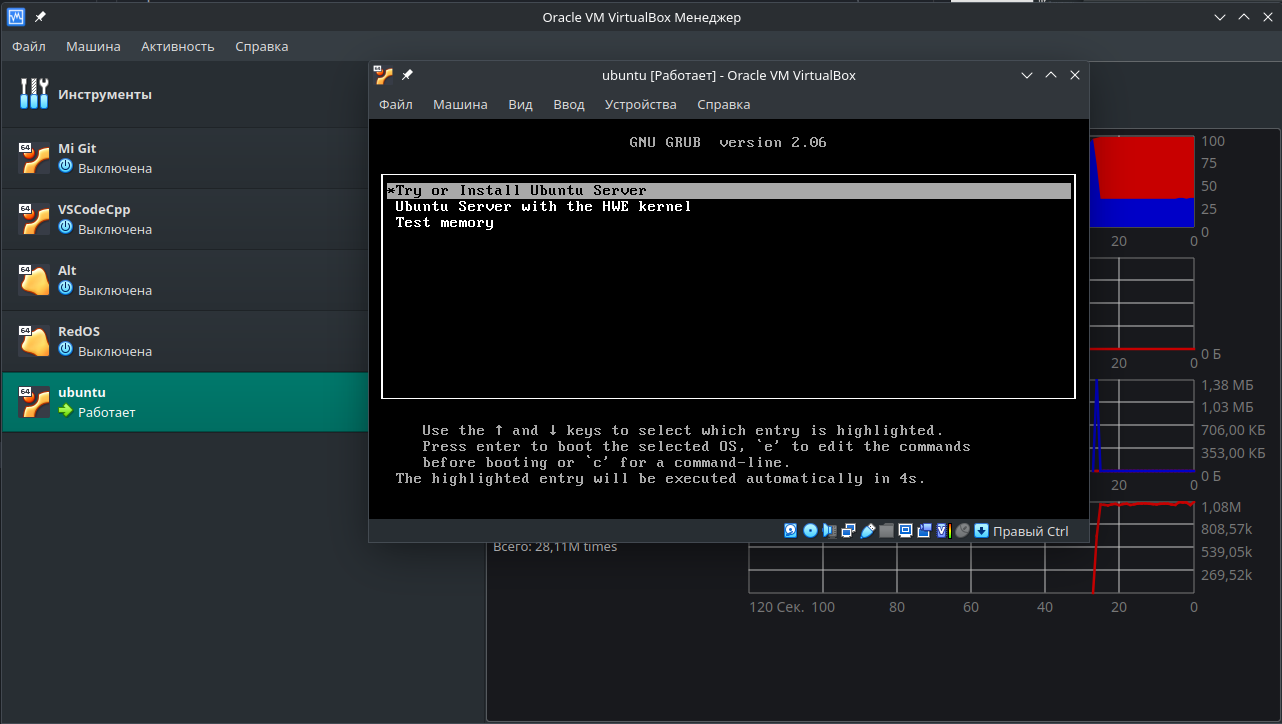Open the Вид menu of the VM window
Screen dimensions: 1282x724
coord(519,104)
